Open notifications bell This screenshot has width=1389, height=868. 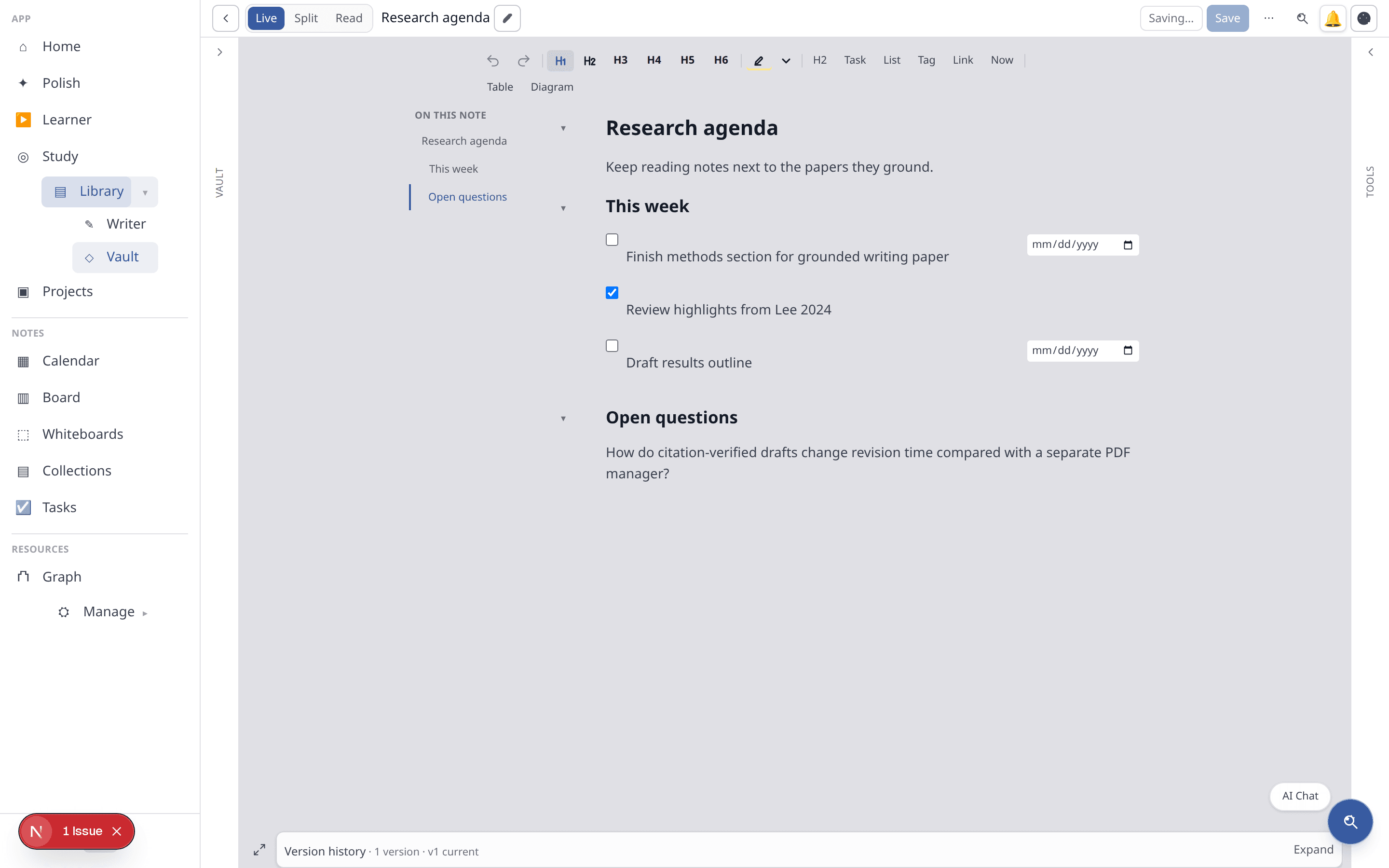[1333, 18]
